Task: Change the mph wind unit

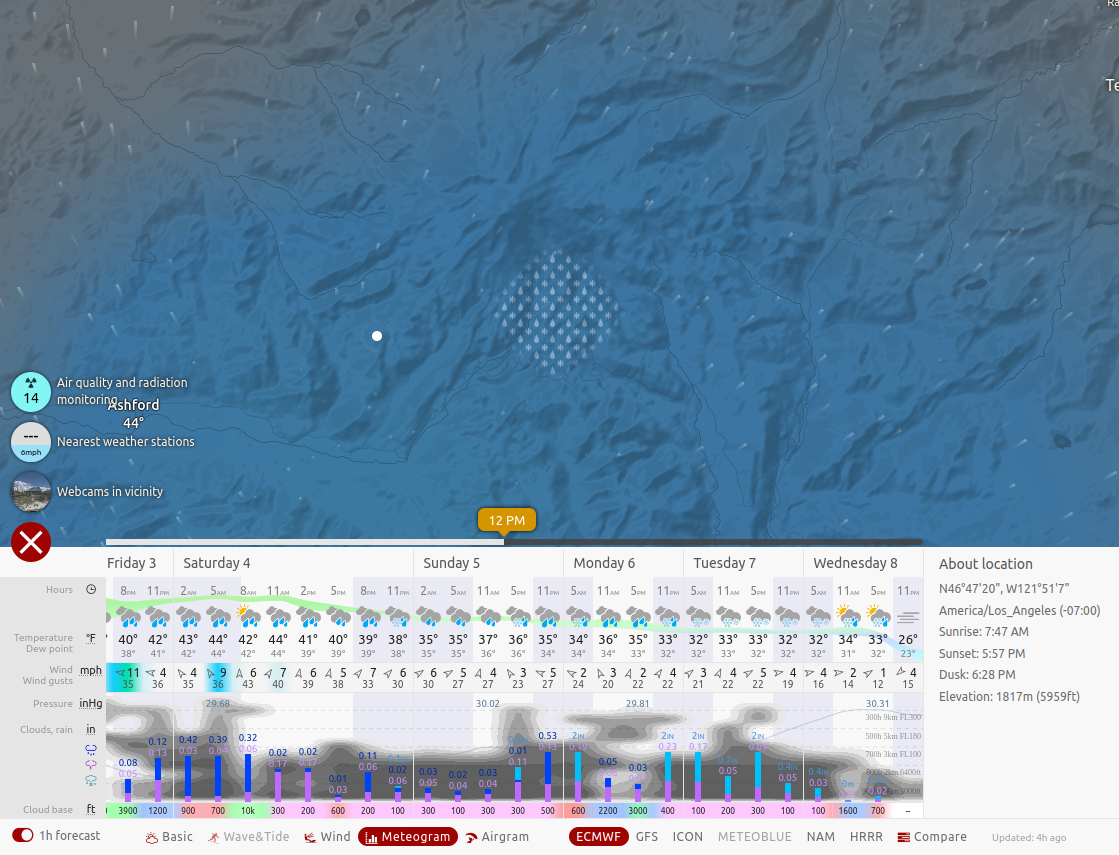Action: (x=91, y=670)
